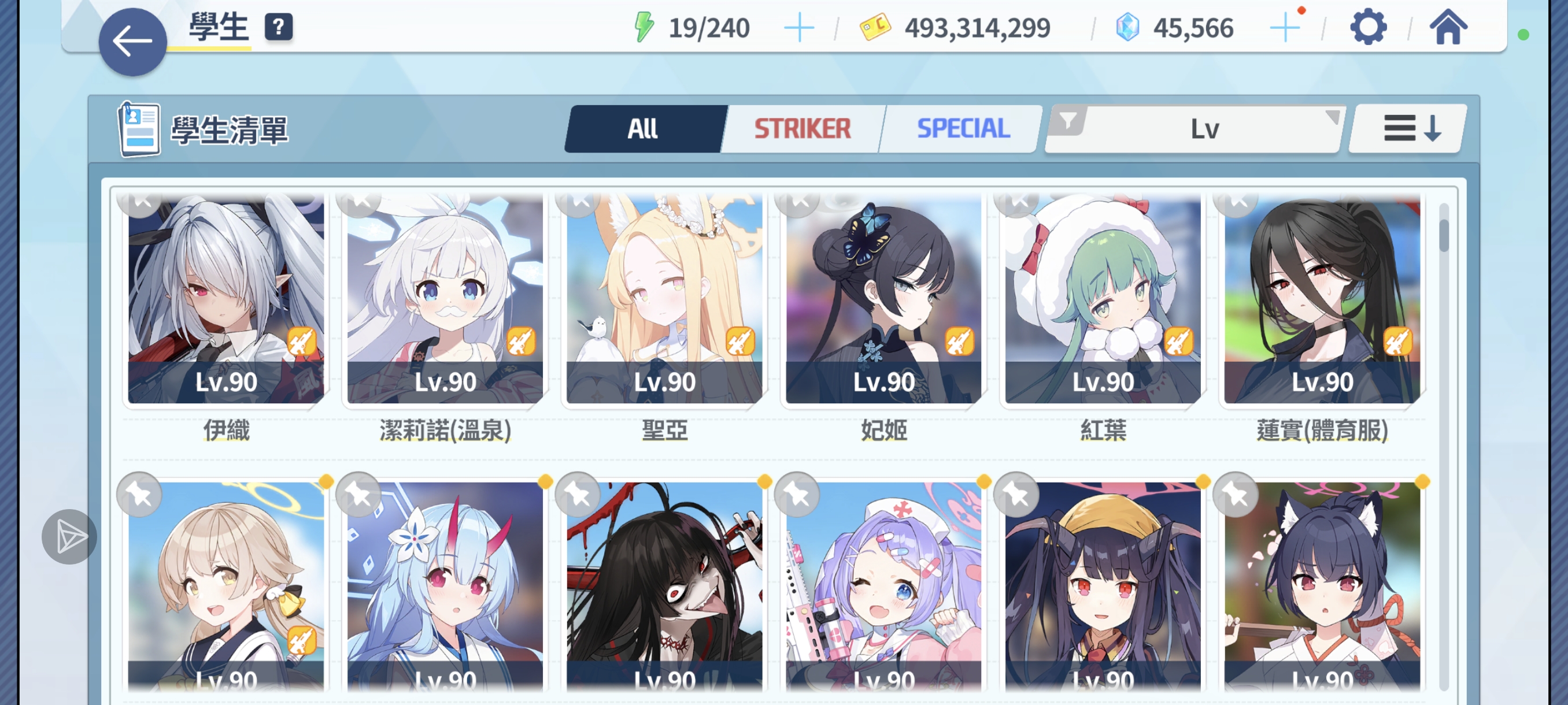Toggle the pin on the nurse student card
The height and width of the screenshot is (705, 1568).
(x=797, y=495)
